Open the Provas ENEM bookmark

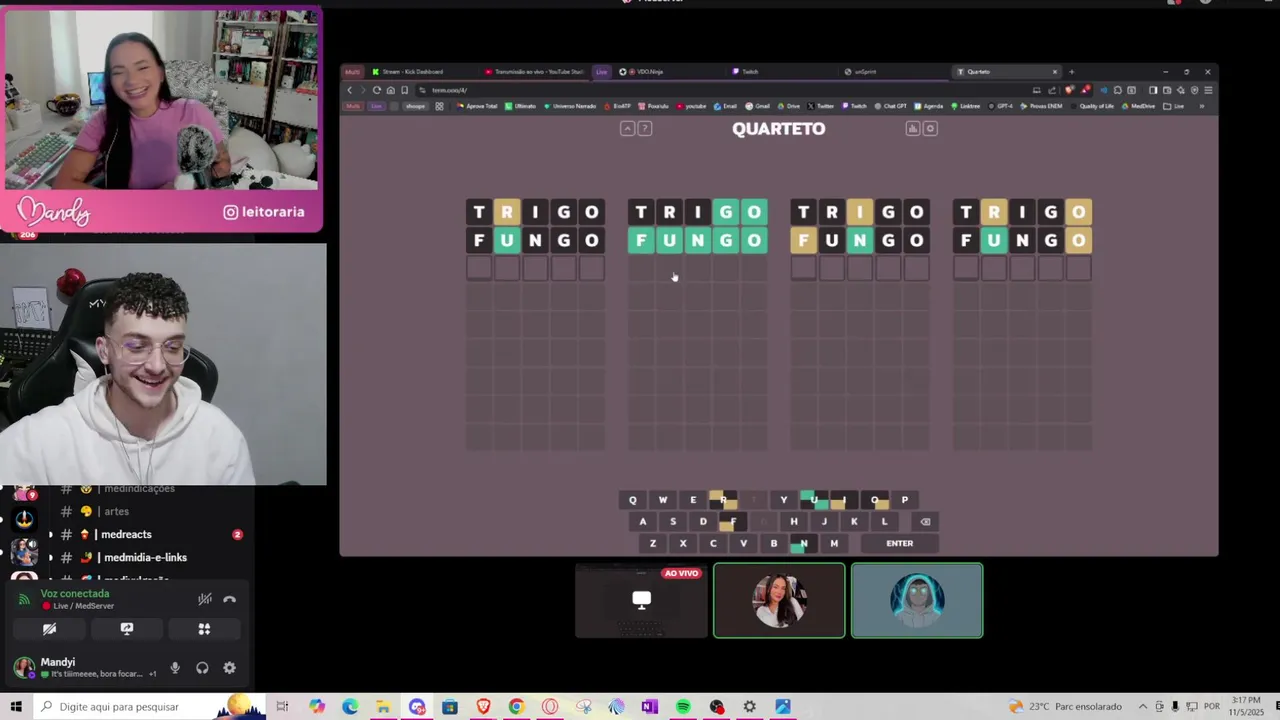(x=1042, y=106)
